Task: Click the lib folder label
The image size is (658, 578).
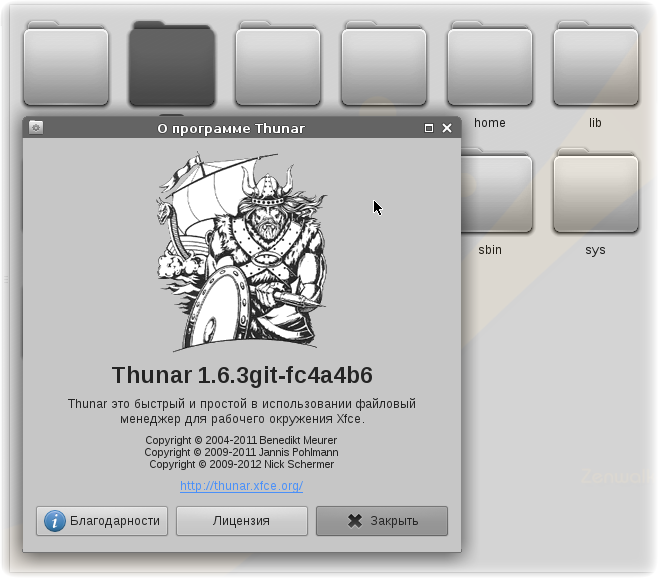Action: (595, 123)
